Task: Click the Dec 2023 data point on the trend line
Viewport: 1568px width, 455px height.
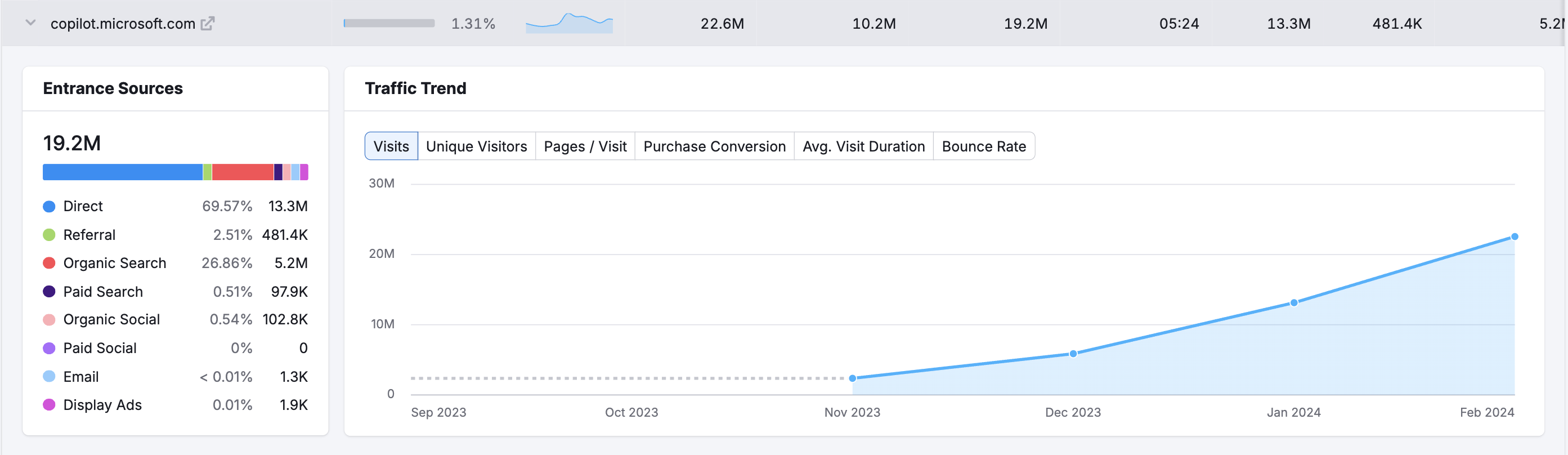Action: coord(1073,354)
